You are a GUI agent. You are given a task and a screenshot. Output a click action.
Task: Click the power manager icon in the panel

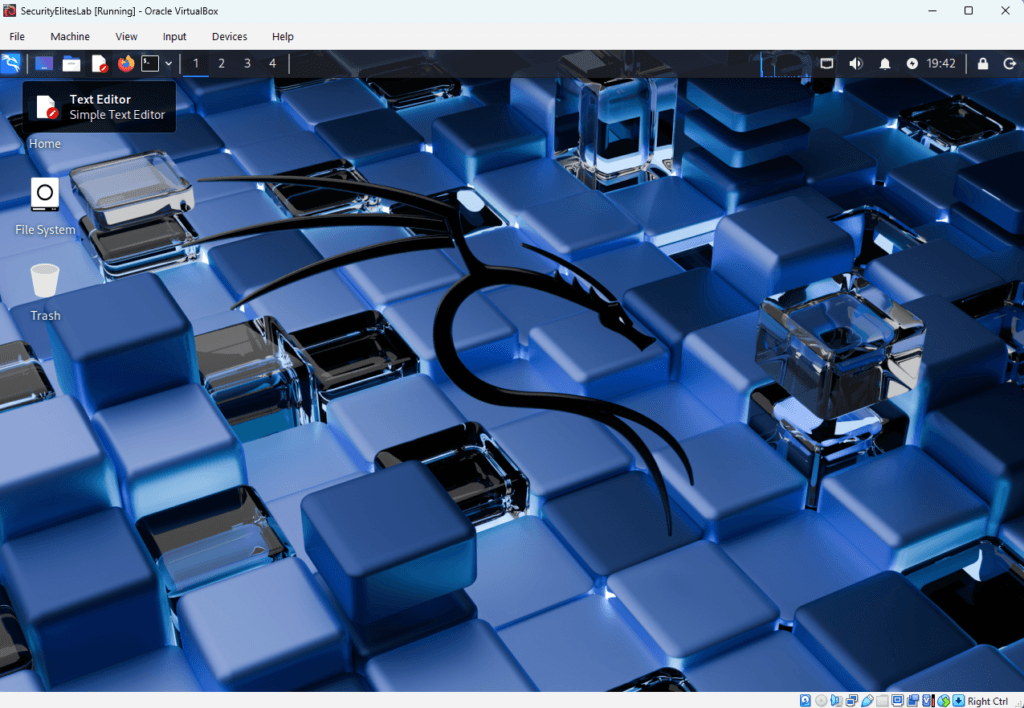pyautogui.click(x=912, y=63)
